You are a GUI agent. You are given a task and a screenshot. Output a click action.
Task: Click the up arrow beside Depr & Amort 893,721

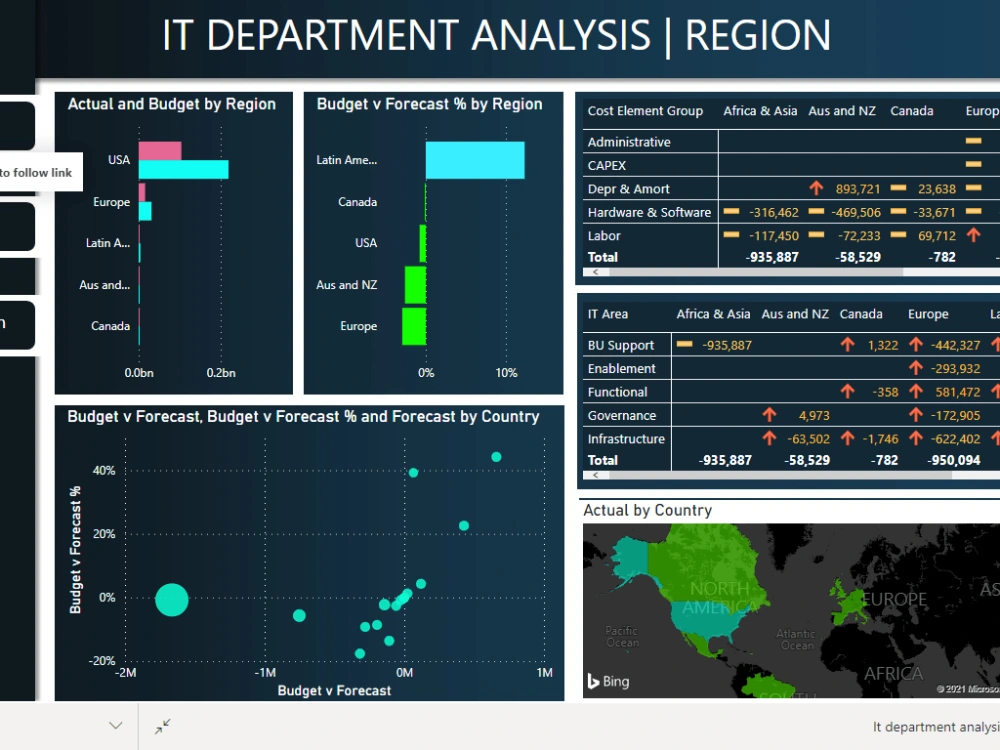tap(816, 187)
